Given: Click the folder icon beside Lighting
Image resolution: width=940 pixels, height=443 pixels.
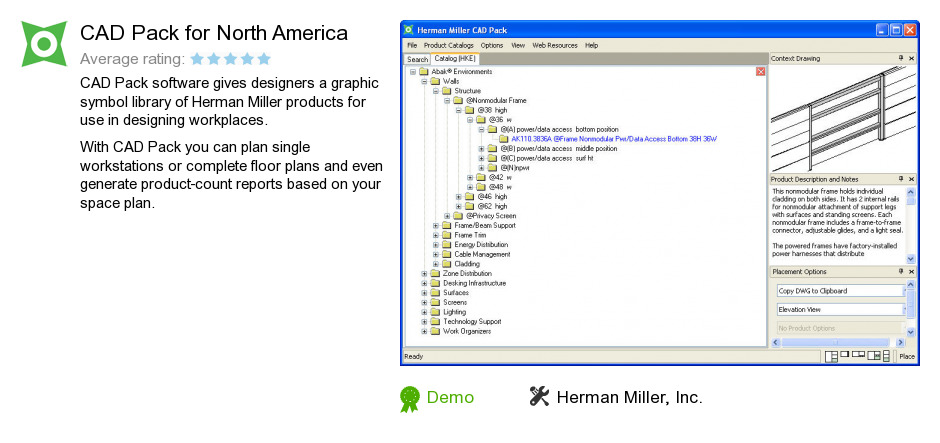Looking at the screenshot, I should coord(435,312).
